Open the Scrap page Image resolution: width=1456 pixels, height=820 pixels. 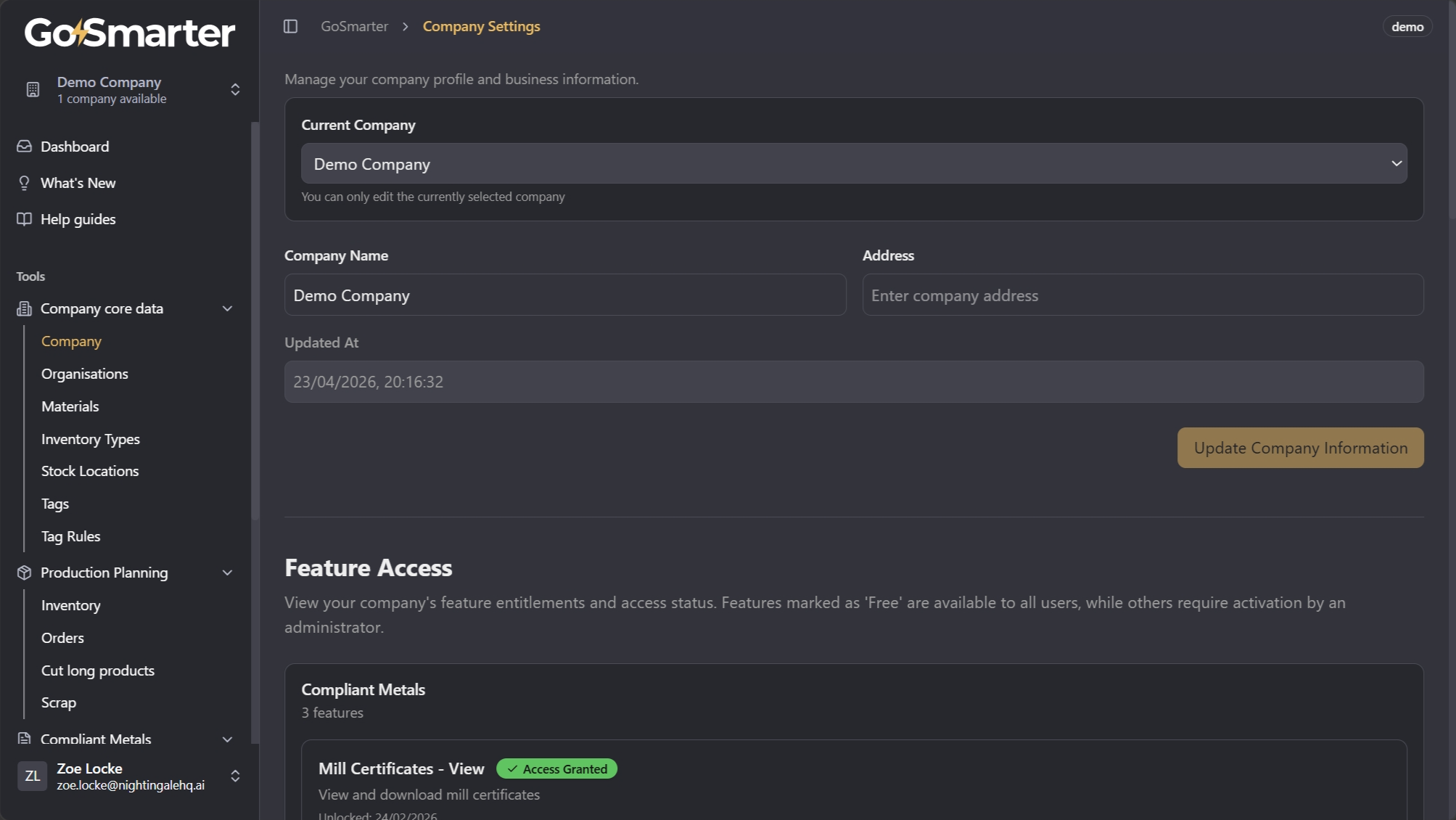(59, 702)
